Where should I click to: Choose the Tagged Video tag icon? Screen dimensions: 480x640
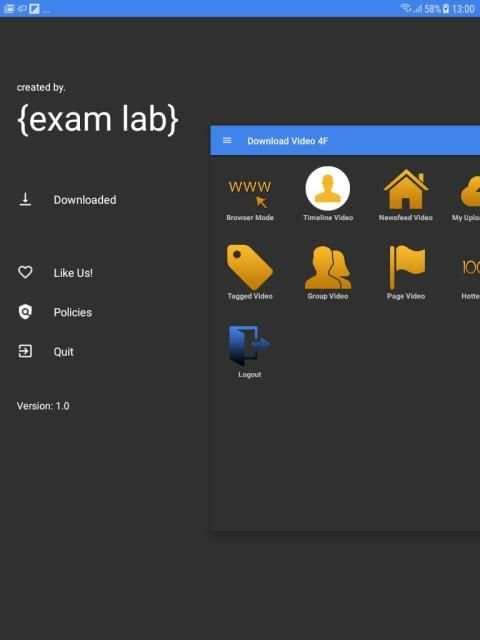pos(249,267)
